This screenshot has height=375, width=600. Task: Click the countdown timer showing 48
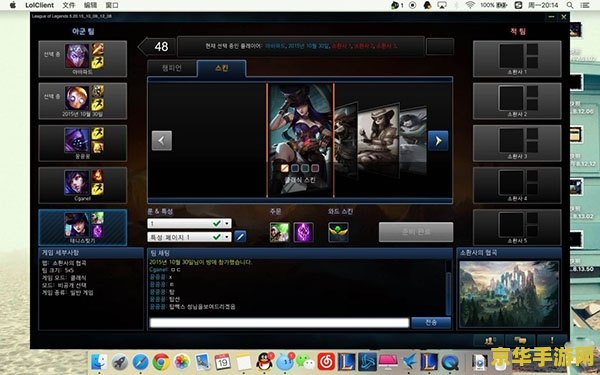tap(161, 47)
